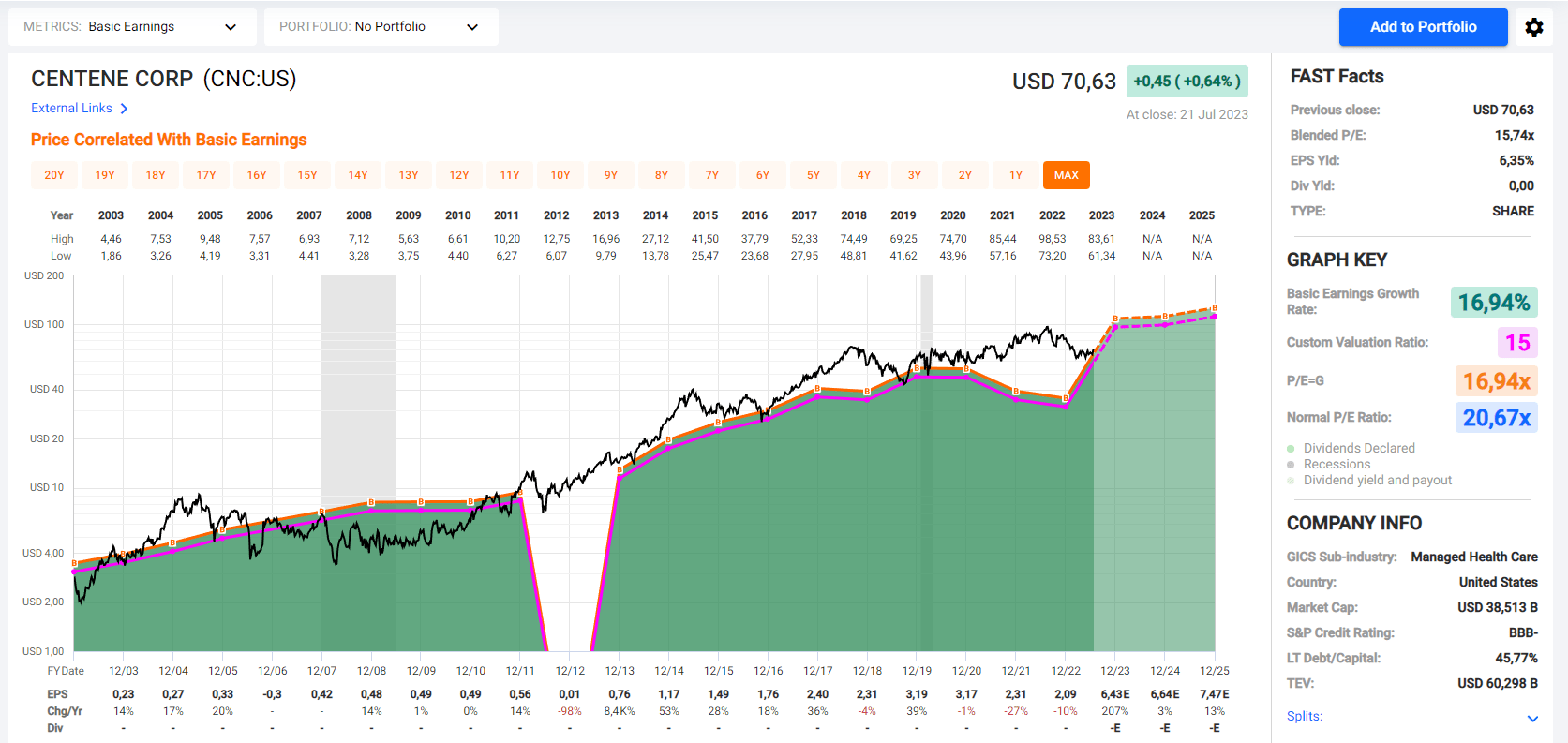Choose the 5Y time range
1568x743 pixels.
[x=814, y=175]
